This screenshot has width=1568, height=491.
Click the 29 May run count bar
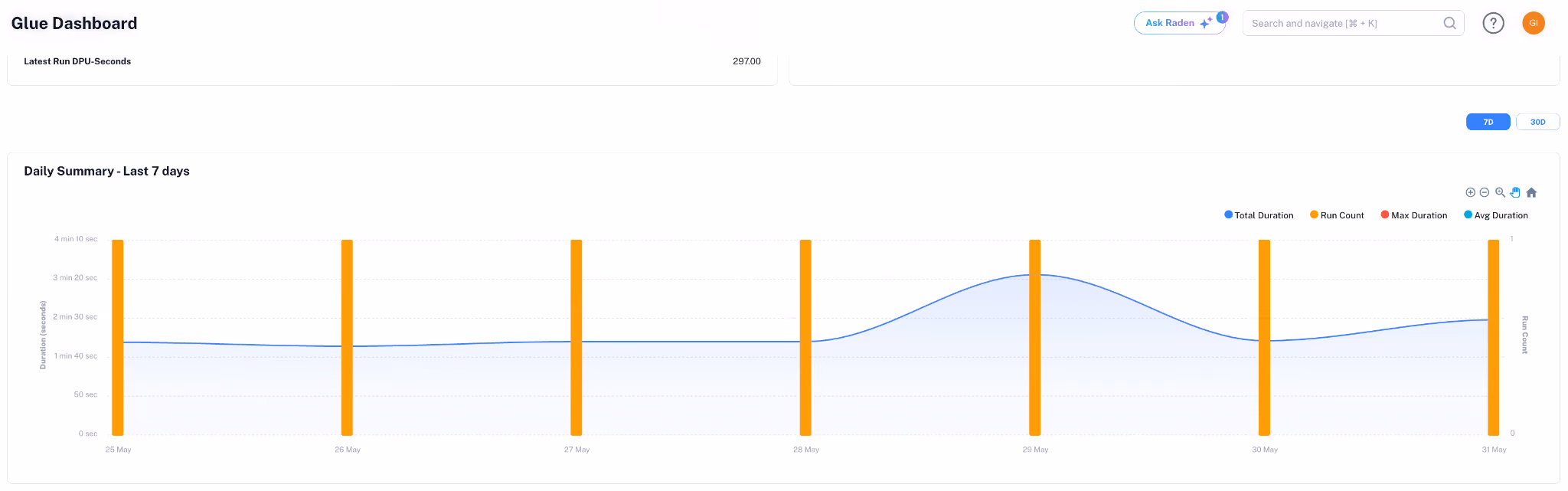pos(1034,337)
